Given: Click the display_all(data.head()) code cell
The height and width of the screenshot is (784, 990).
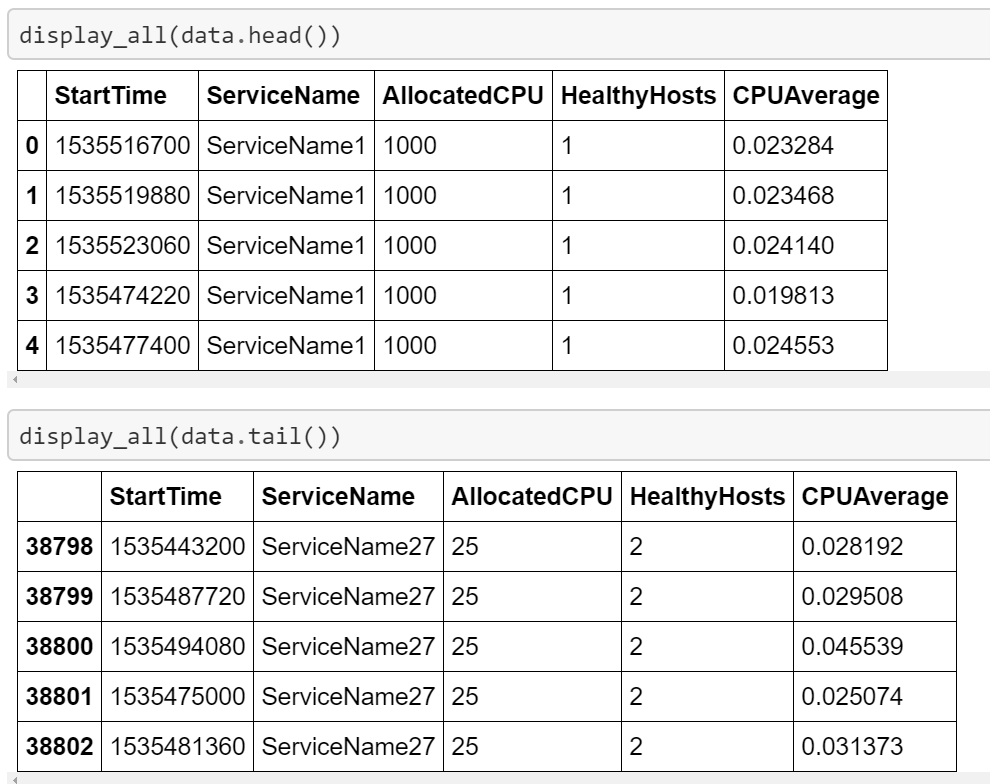Looking at the screenshot, I should click(x=500, y=33).
